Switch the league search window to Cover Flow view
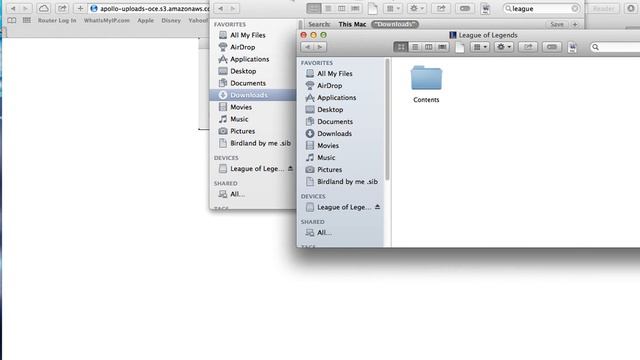Image resolution: width=640 pixels, height=360 pixels. click(x=356, y=8)
